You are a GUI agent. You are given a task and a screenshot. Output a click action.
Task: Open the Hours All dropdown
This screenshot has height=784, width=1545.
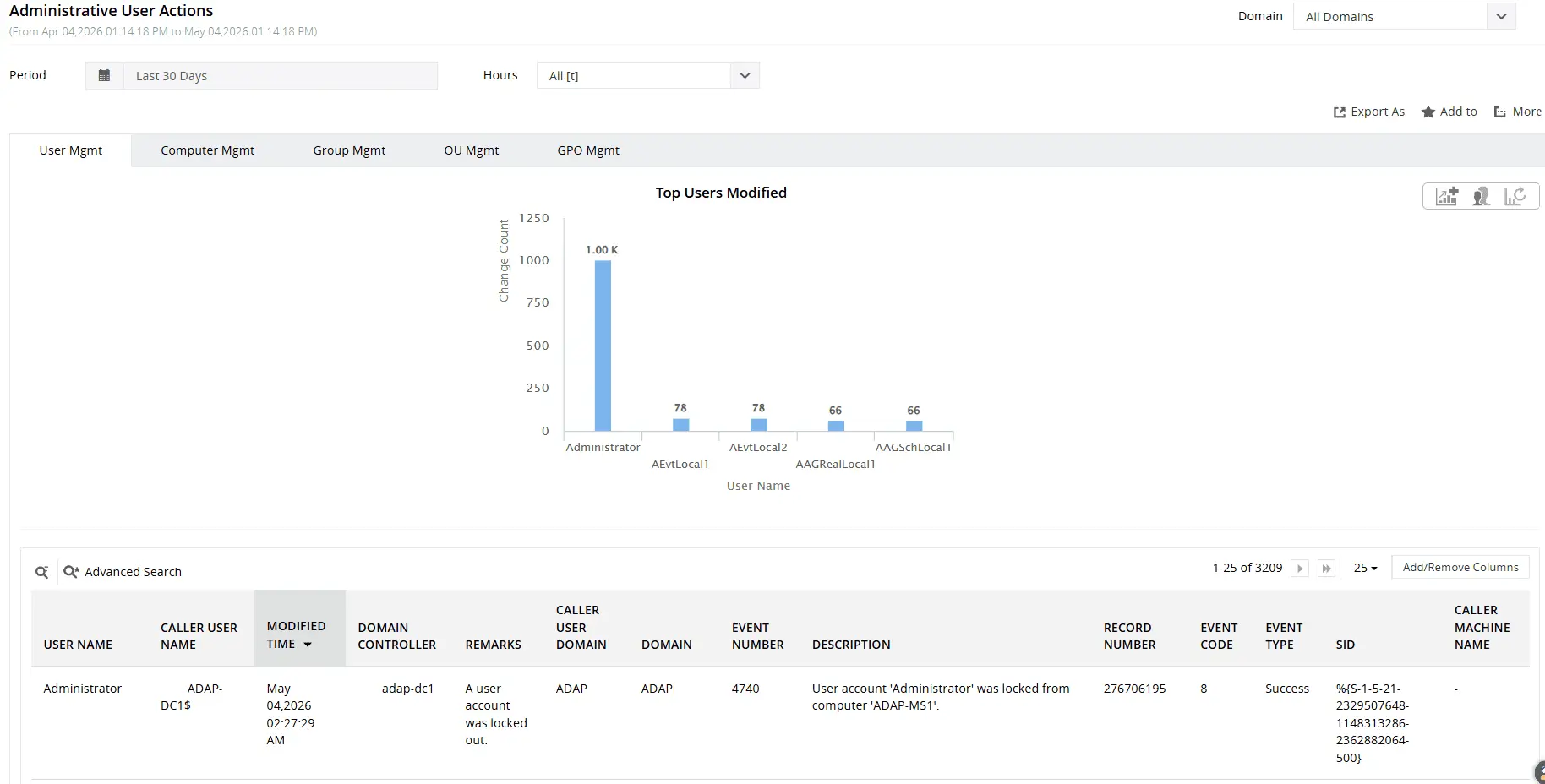[x=648, y=75]
